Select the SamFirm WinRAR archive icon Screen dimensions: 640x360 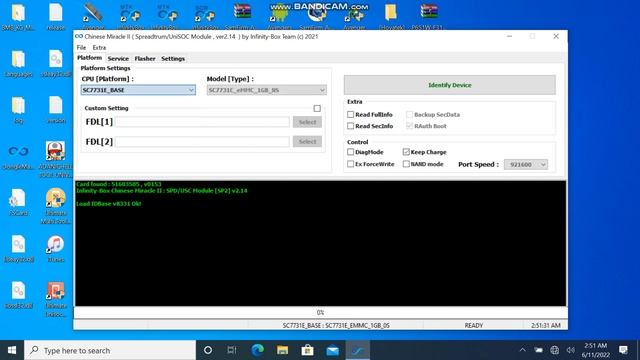pos(242,16)
